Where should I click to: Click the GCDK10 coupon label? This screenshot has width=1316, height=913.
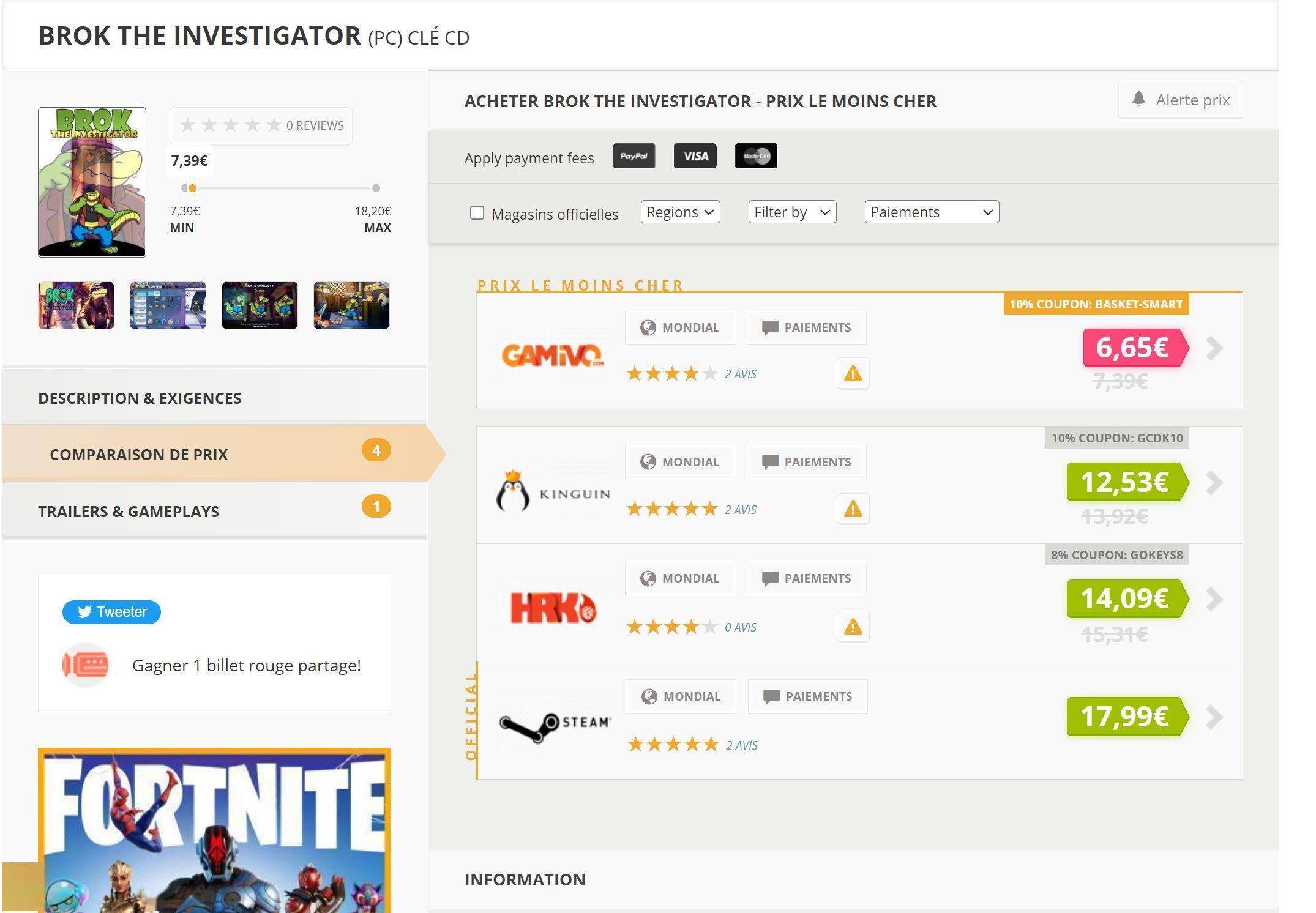[x=1117, y=438]
